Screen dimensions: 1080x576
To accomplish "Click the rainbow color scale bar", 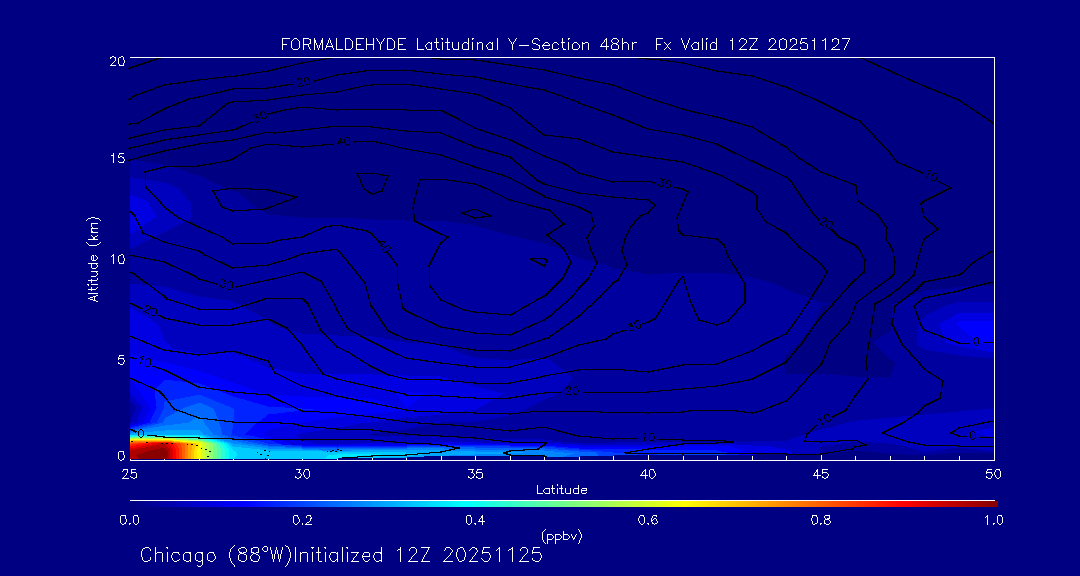I will coord(563,504).
